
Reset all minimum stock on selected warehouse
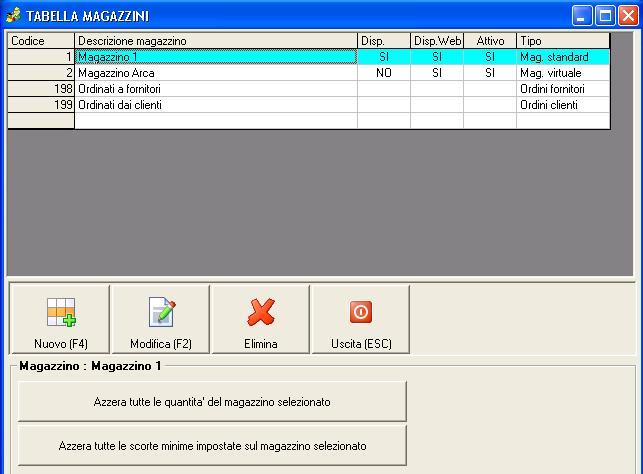pos(212,446)
